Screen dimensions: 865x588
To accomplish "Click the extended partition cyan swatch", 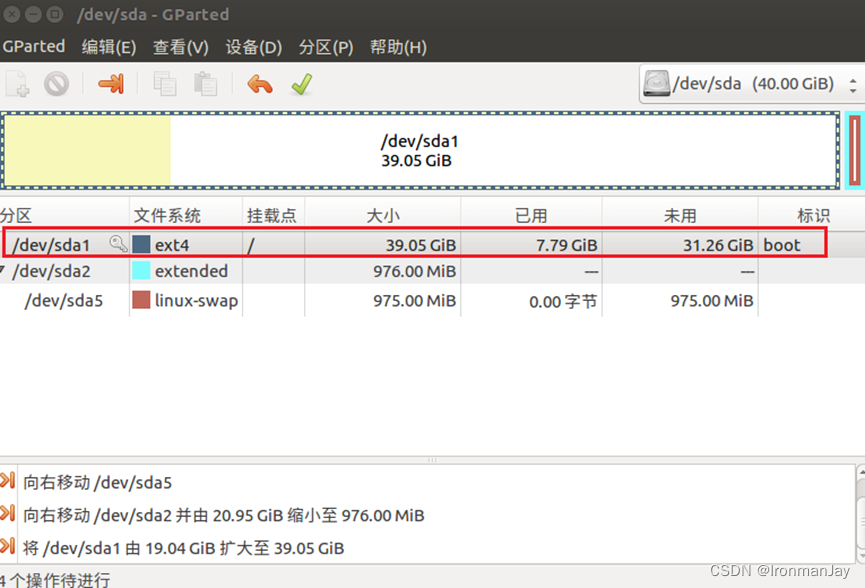I will (141, 270).
